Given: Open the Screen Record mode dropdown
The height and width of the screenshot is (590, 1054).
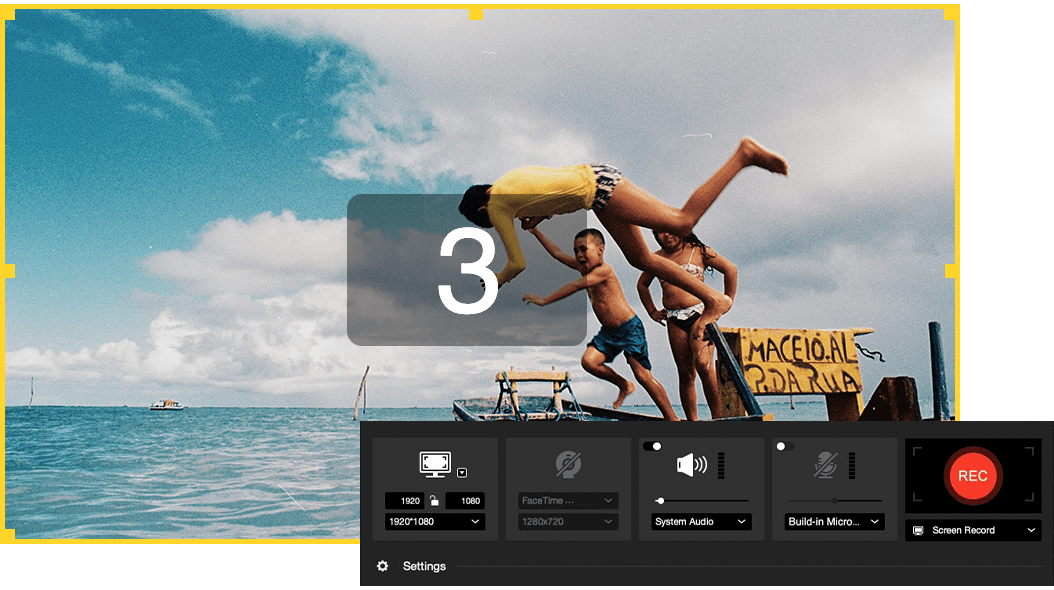Looking at the screenshot, I should (x=973, y=530).
